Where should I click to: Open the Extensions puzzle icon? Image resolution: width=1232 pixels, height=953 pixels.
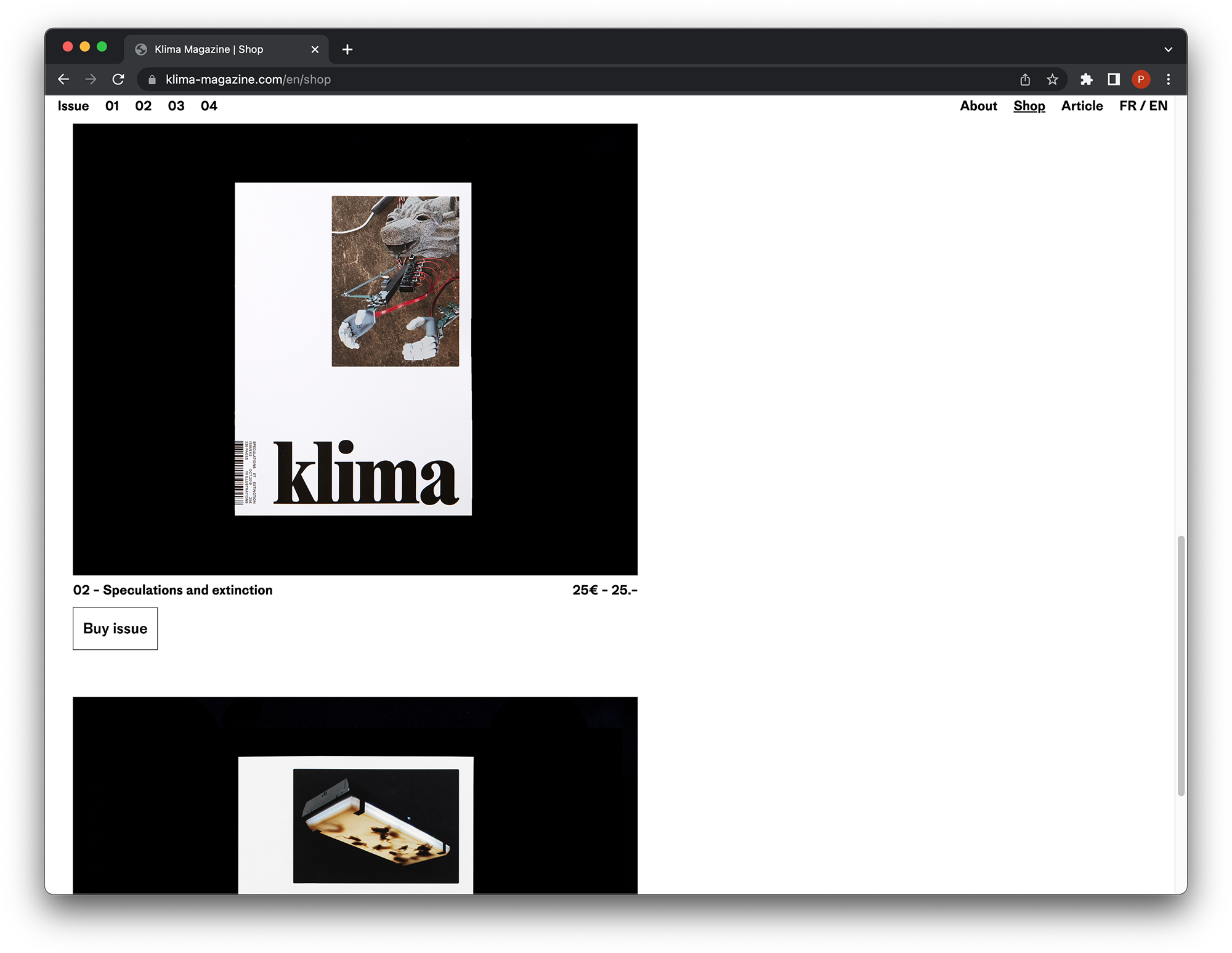[x=1086, y=79]
